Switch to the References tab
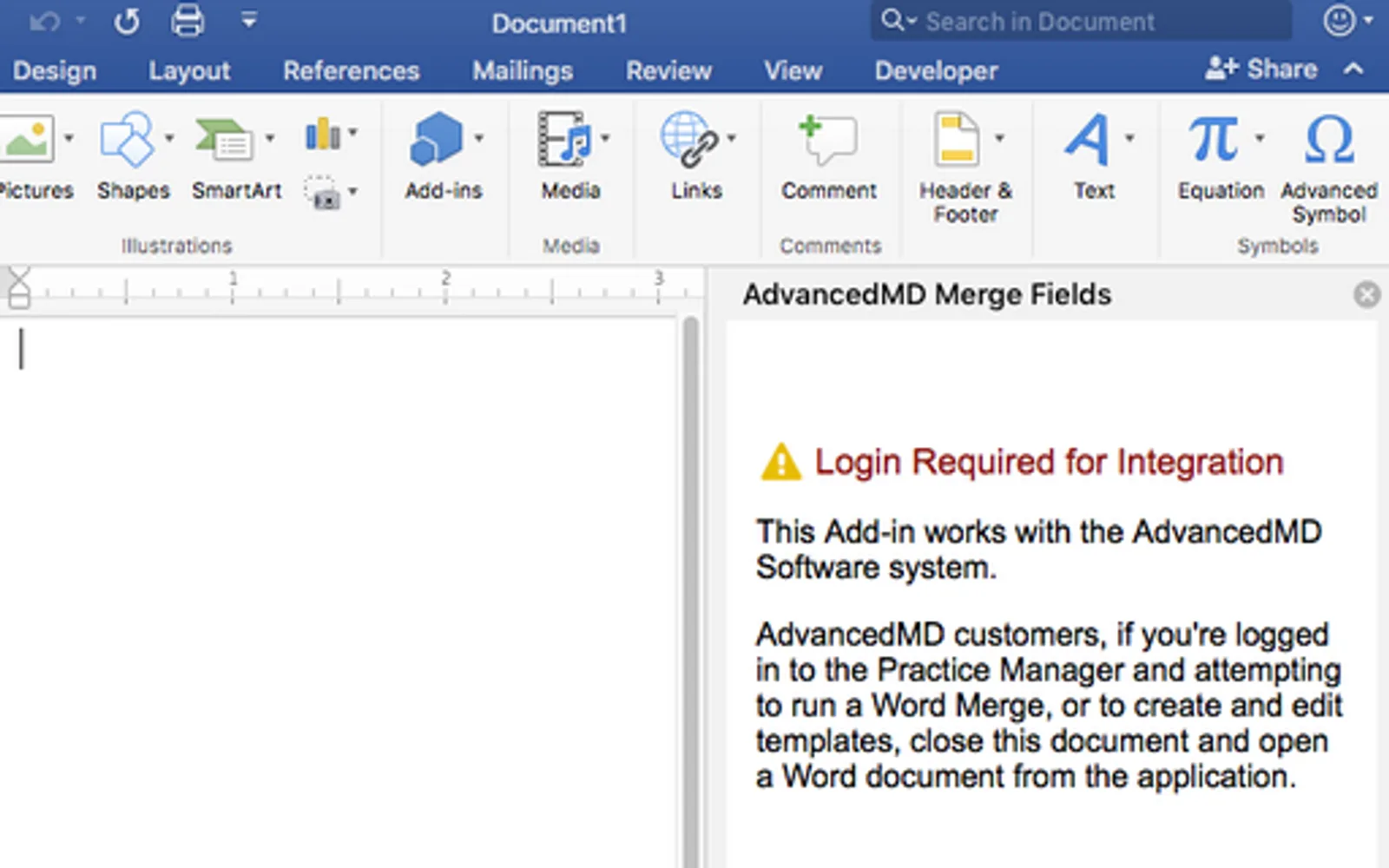 [352, 70]
